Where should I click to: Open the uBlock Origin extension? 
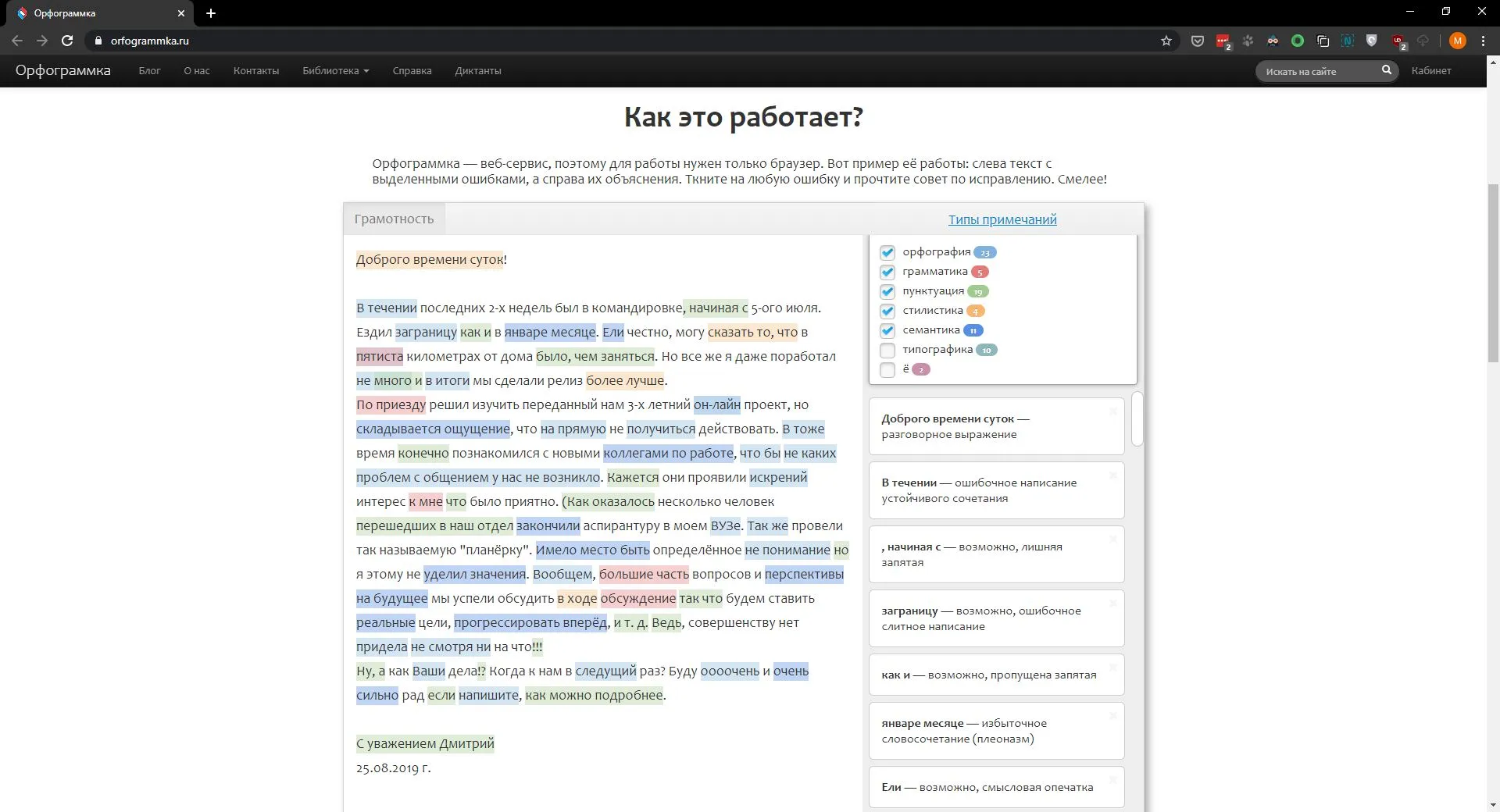pos(1398,41)
